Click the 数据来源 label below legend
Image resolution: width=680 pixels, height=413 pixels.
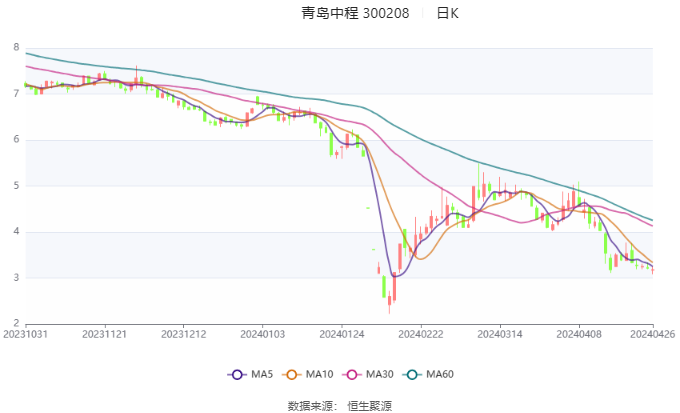click(311, 405)
